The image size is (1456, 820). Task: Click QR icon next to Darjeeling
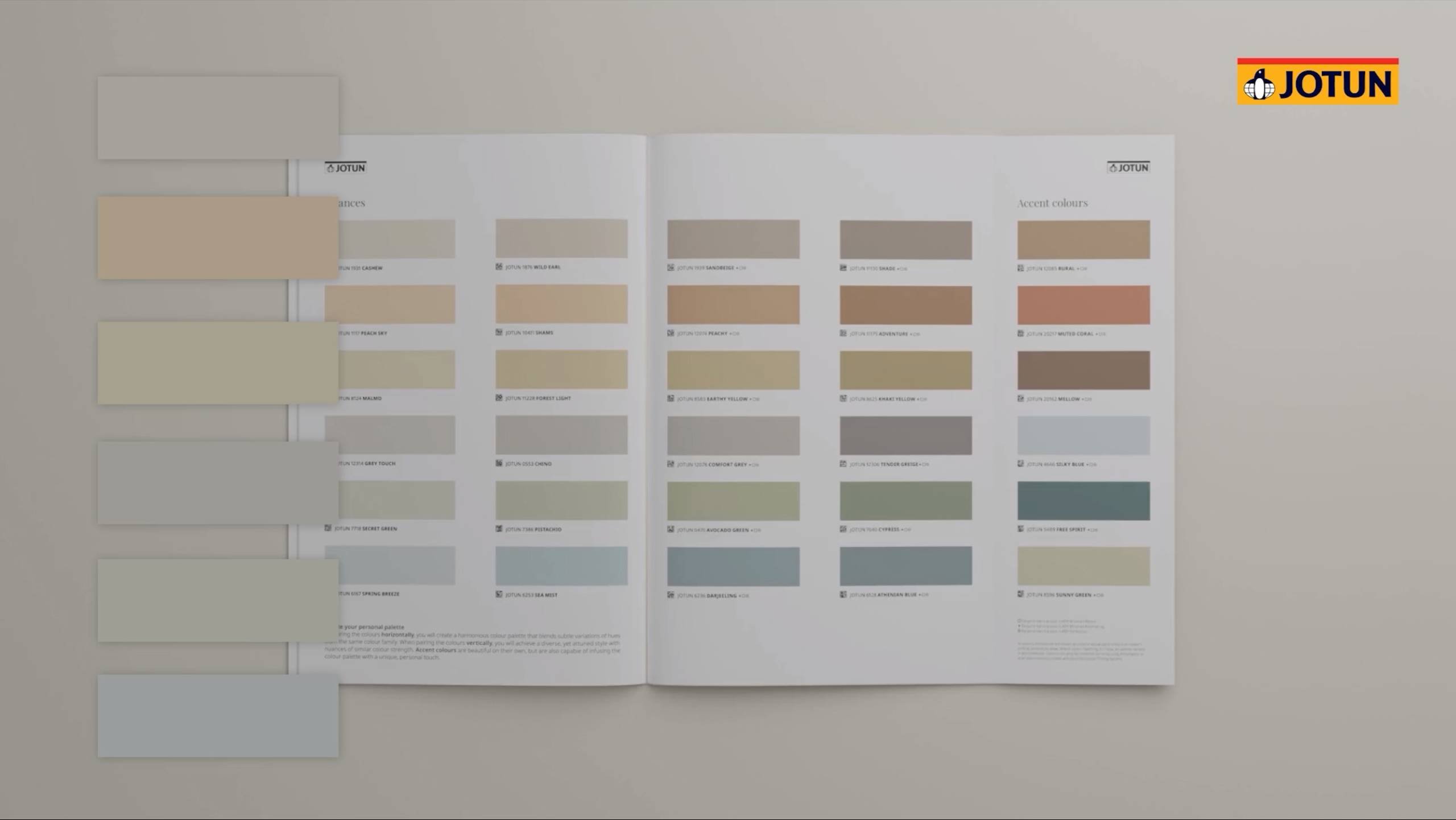tap(671, 595)
